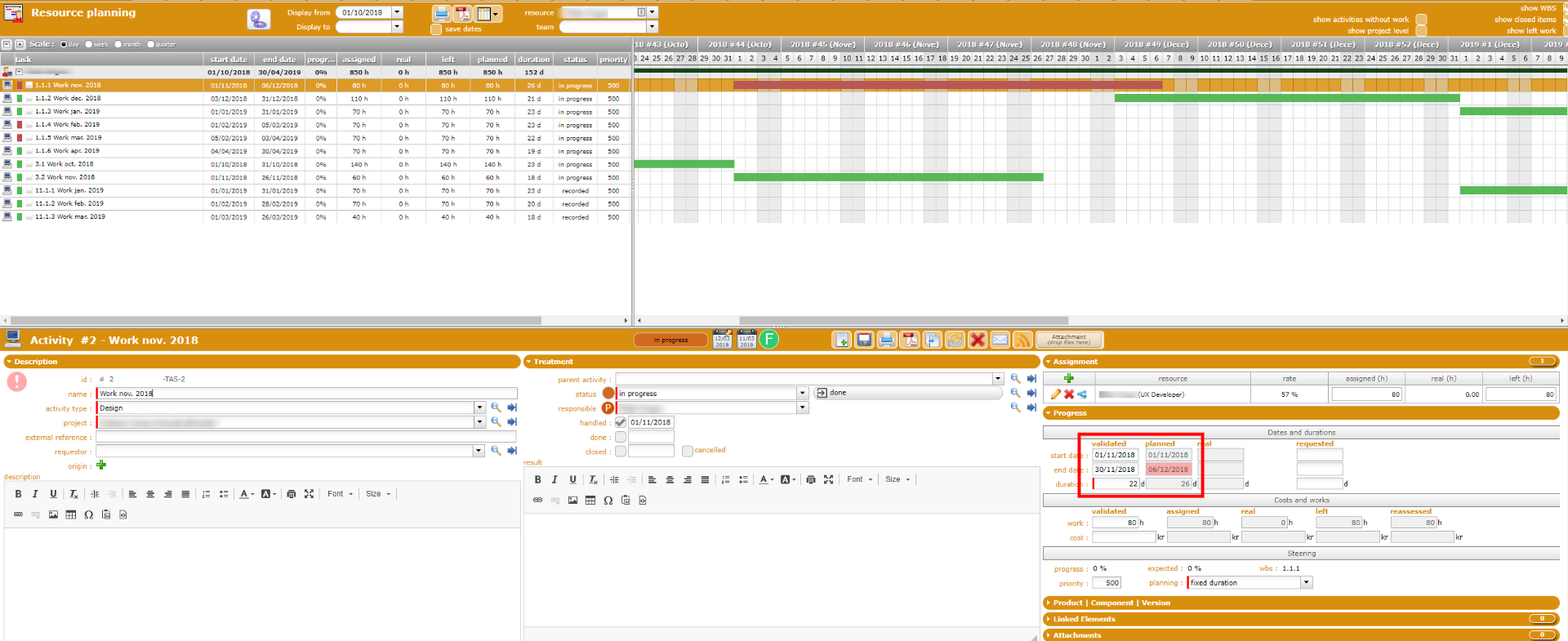The width and height of the screenshot is (1568, 641).
Task: Click the activity name input field
Action: (x=306, y=394)
